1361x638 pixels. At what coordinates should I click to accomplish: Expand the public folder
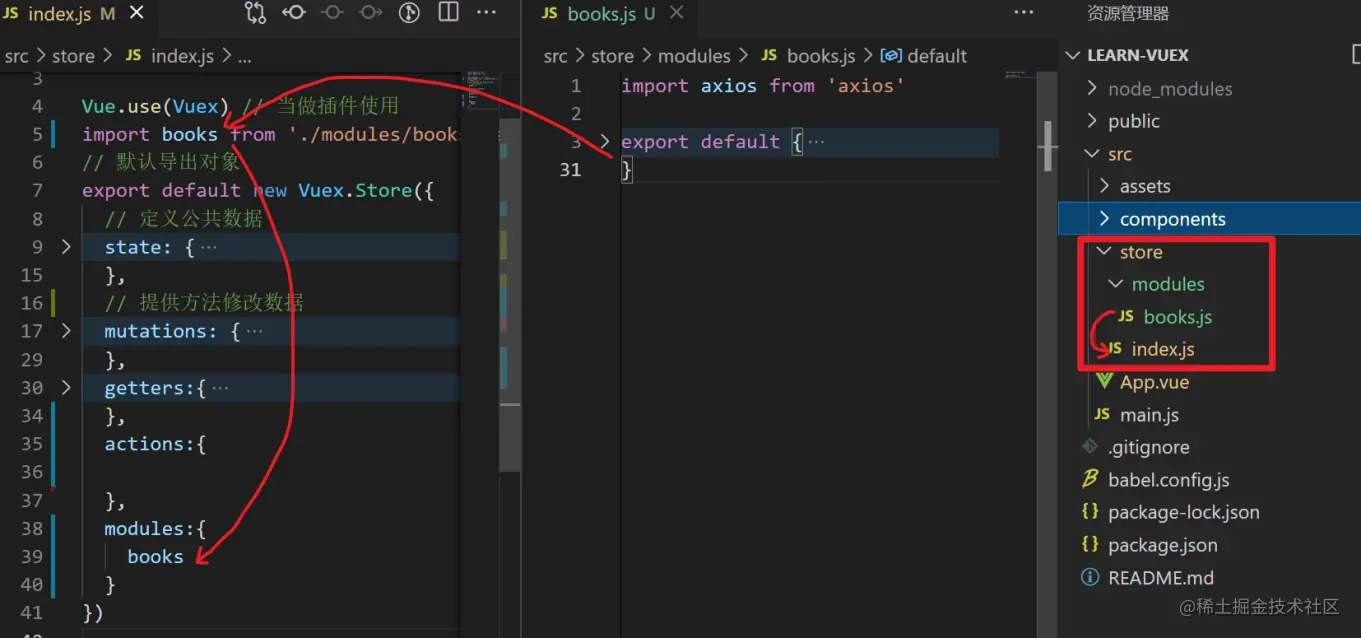point(1092,121)
